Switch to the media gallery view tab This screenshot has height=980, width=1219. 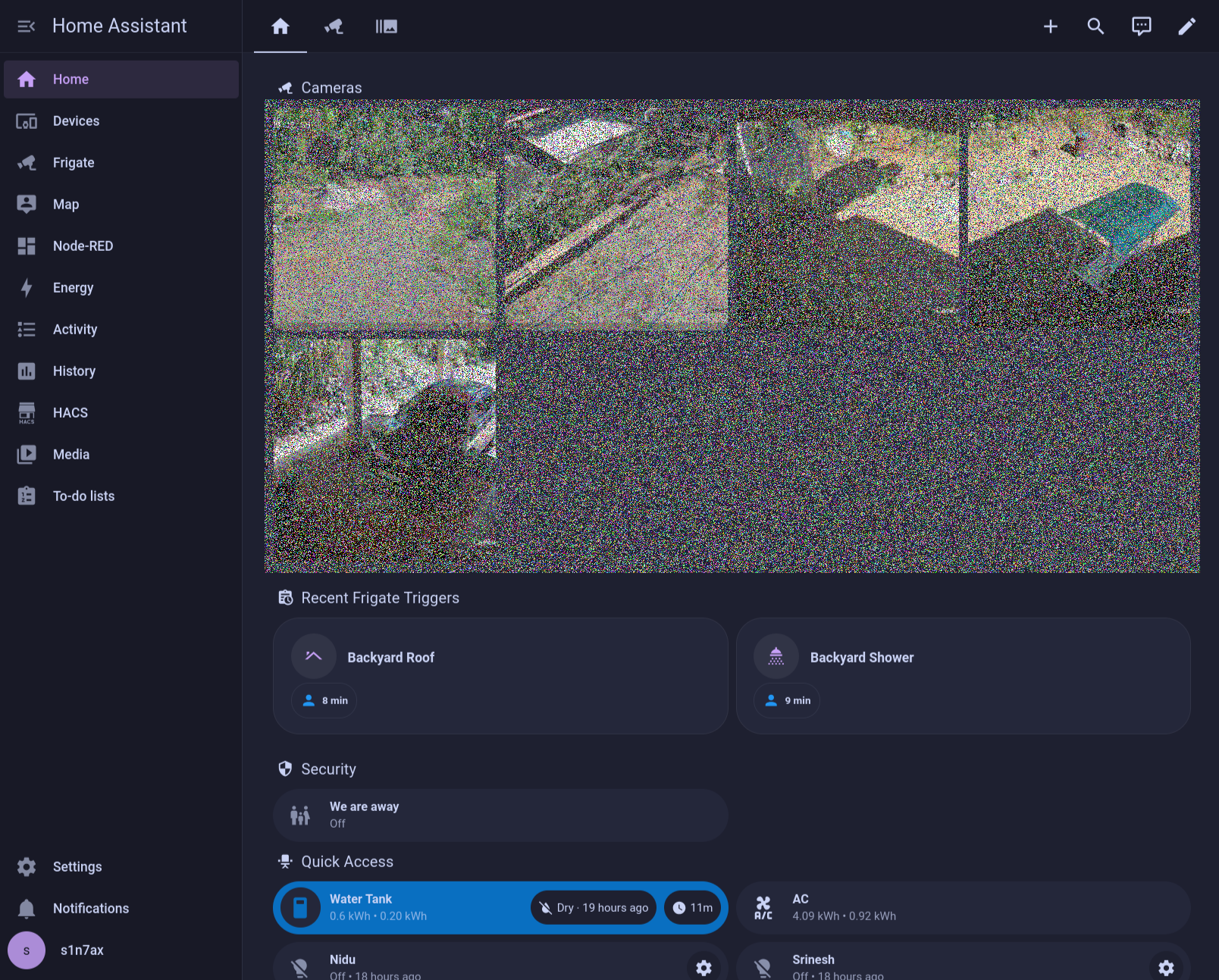(x=387, y=27)
